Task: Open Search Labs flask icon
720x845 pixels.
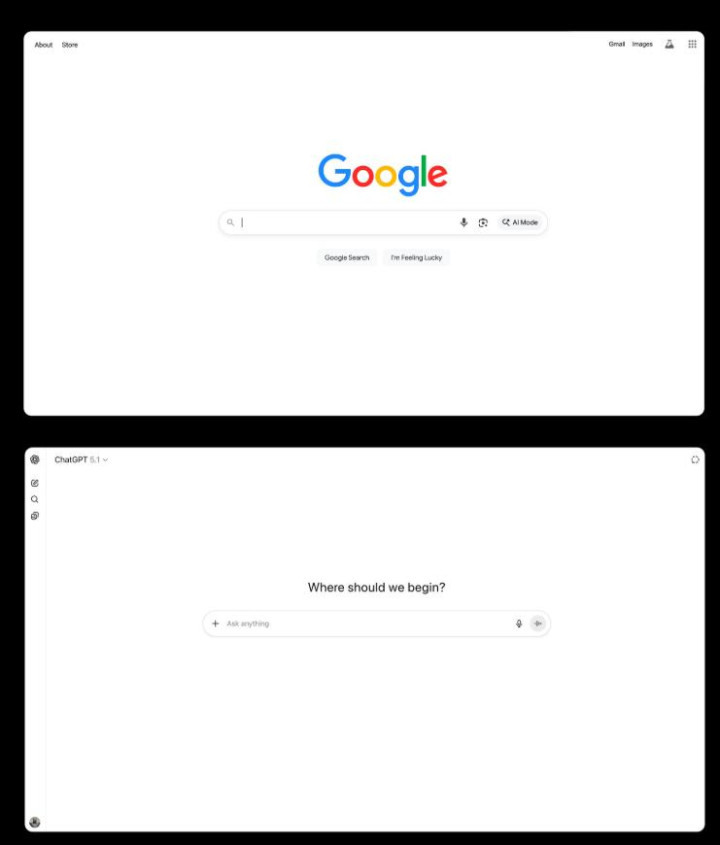Action: pyautogui.click(x=669, y=44)
